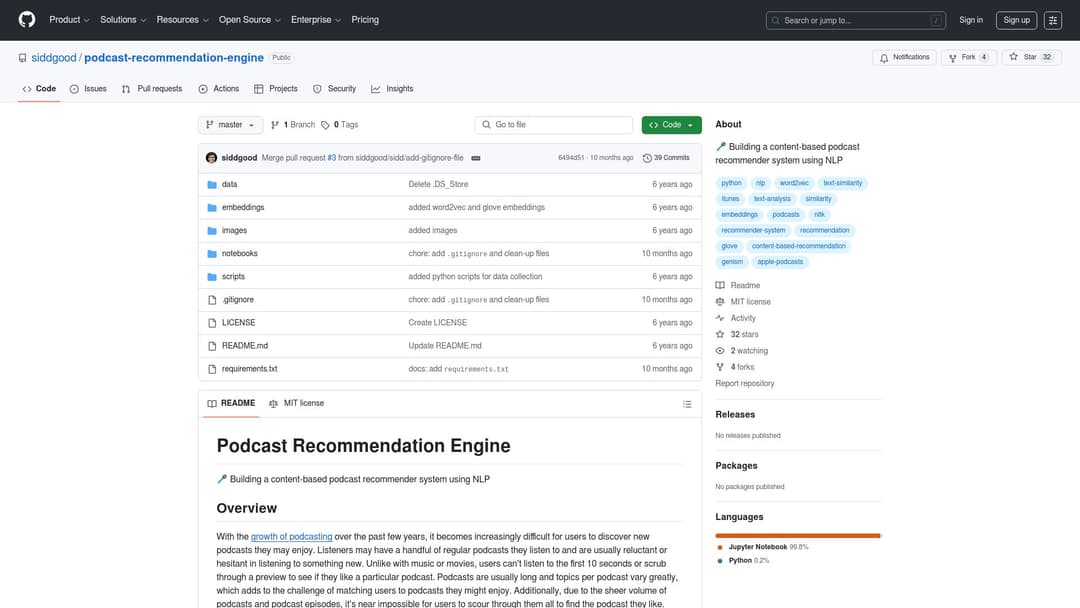The image size is (1080, 608).
Task: Open the siddgood owner link
Action: (x=54, y=58)
